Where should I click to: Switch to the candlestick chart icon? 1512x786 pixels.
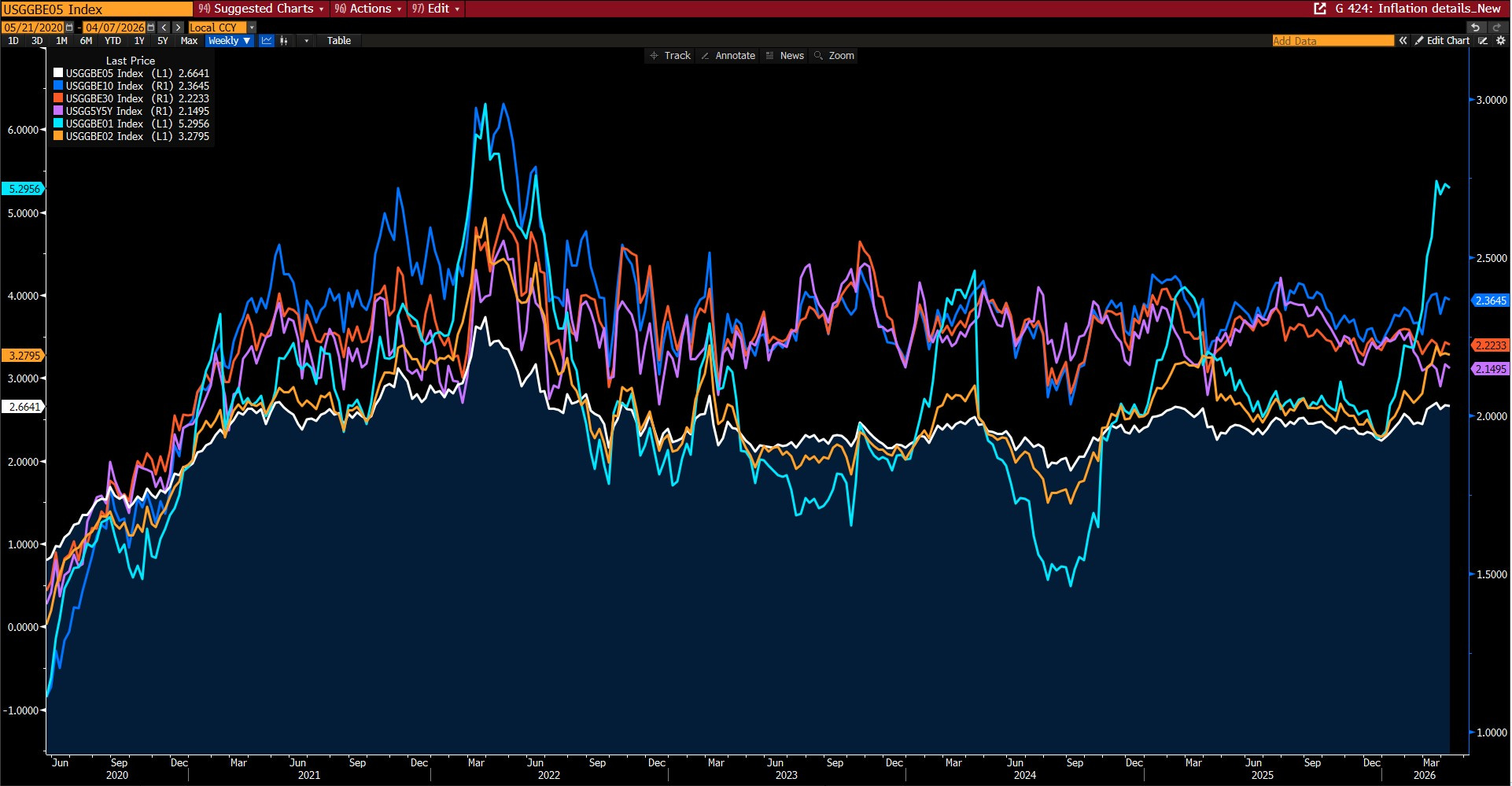click(284, 41)
